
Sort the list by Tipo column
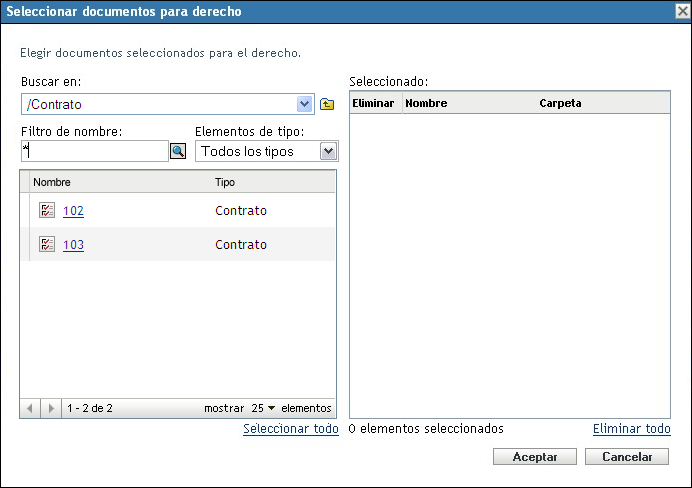[225, 183]
